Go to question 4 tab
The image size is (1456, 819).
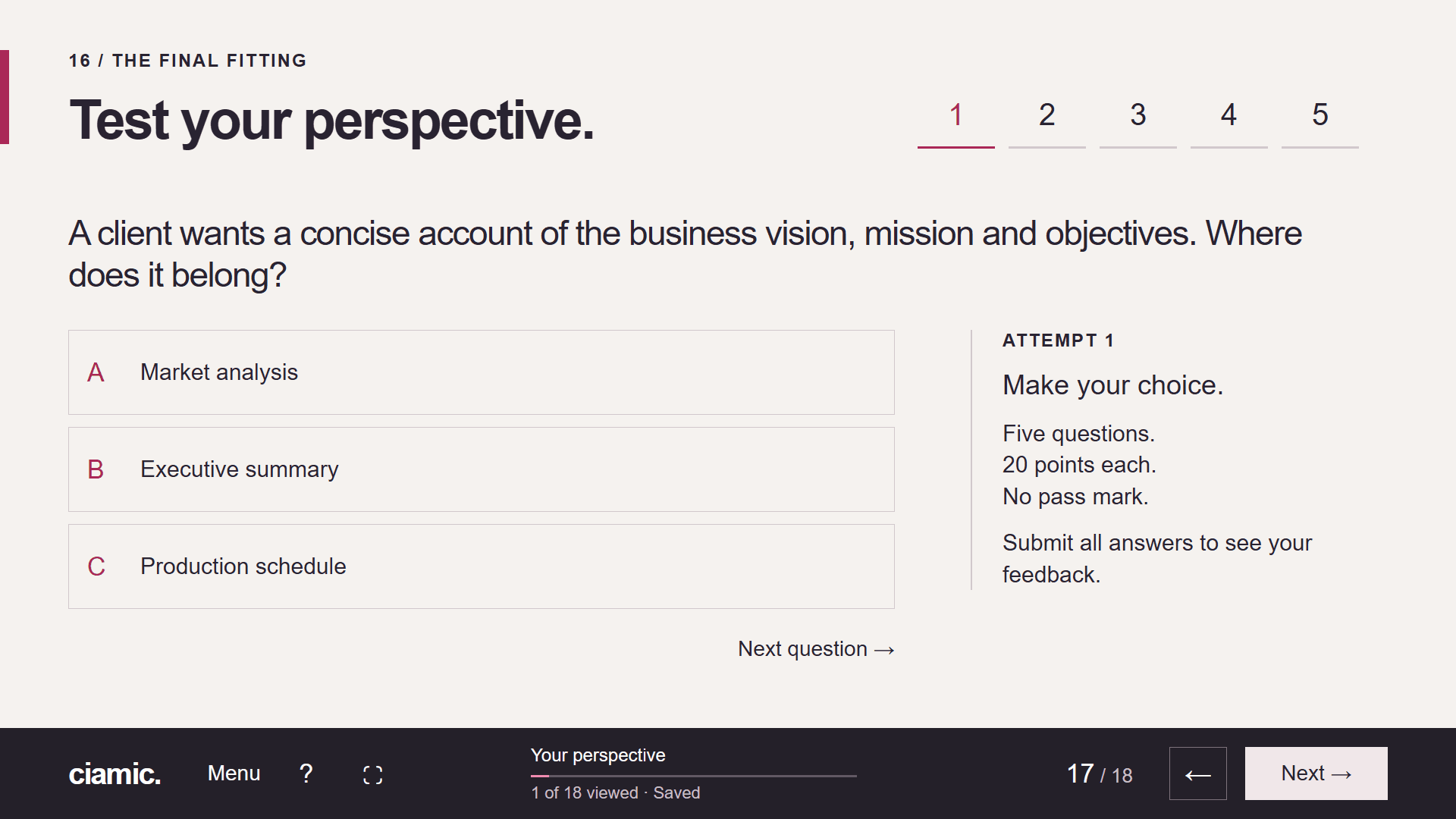point(1228,121)
